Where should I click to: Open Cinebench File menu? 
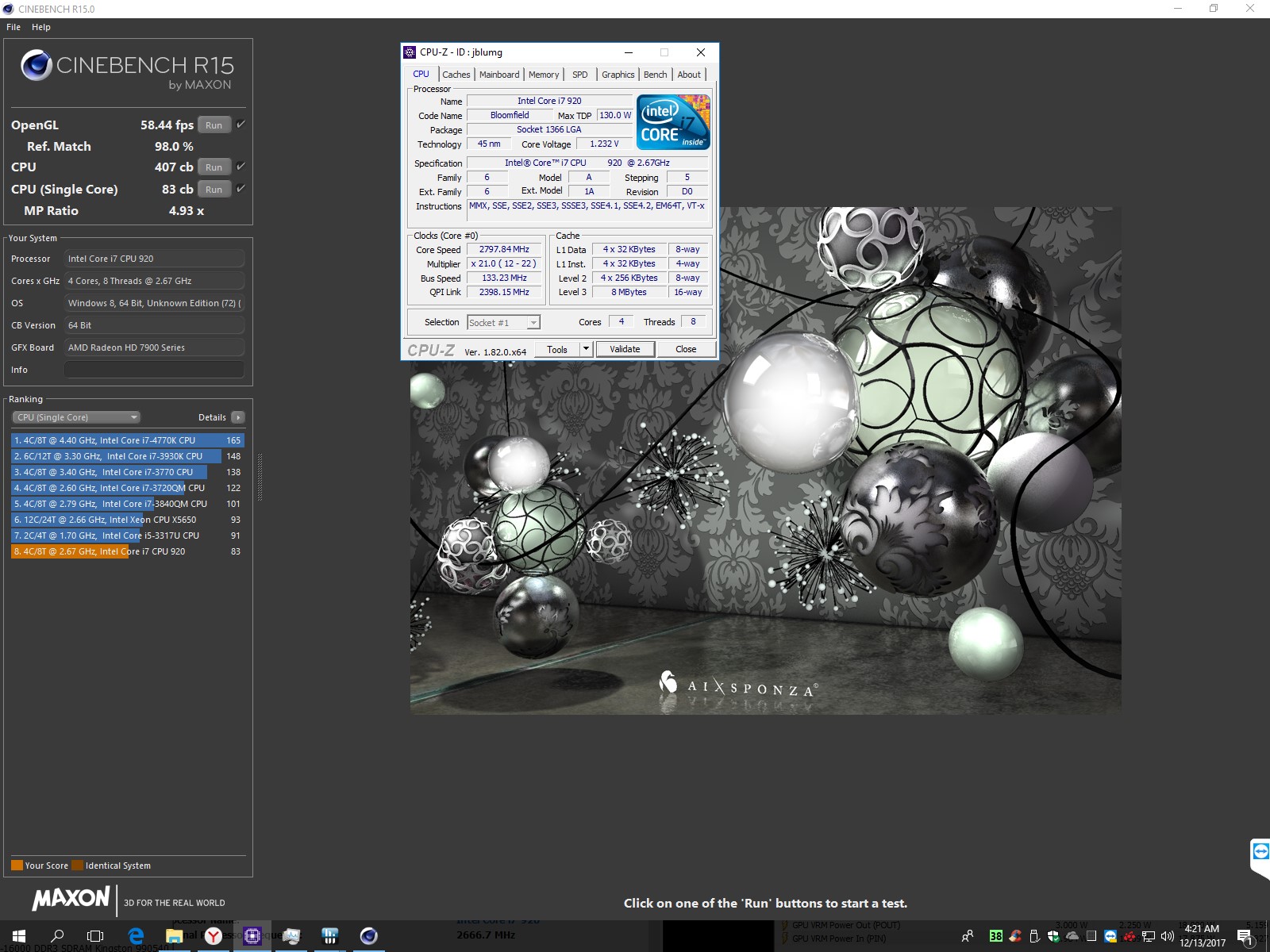[13, 27]
